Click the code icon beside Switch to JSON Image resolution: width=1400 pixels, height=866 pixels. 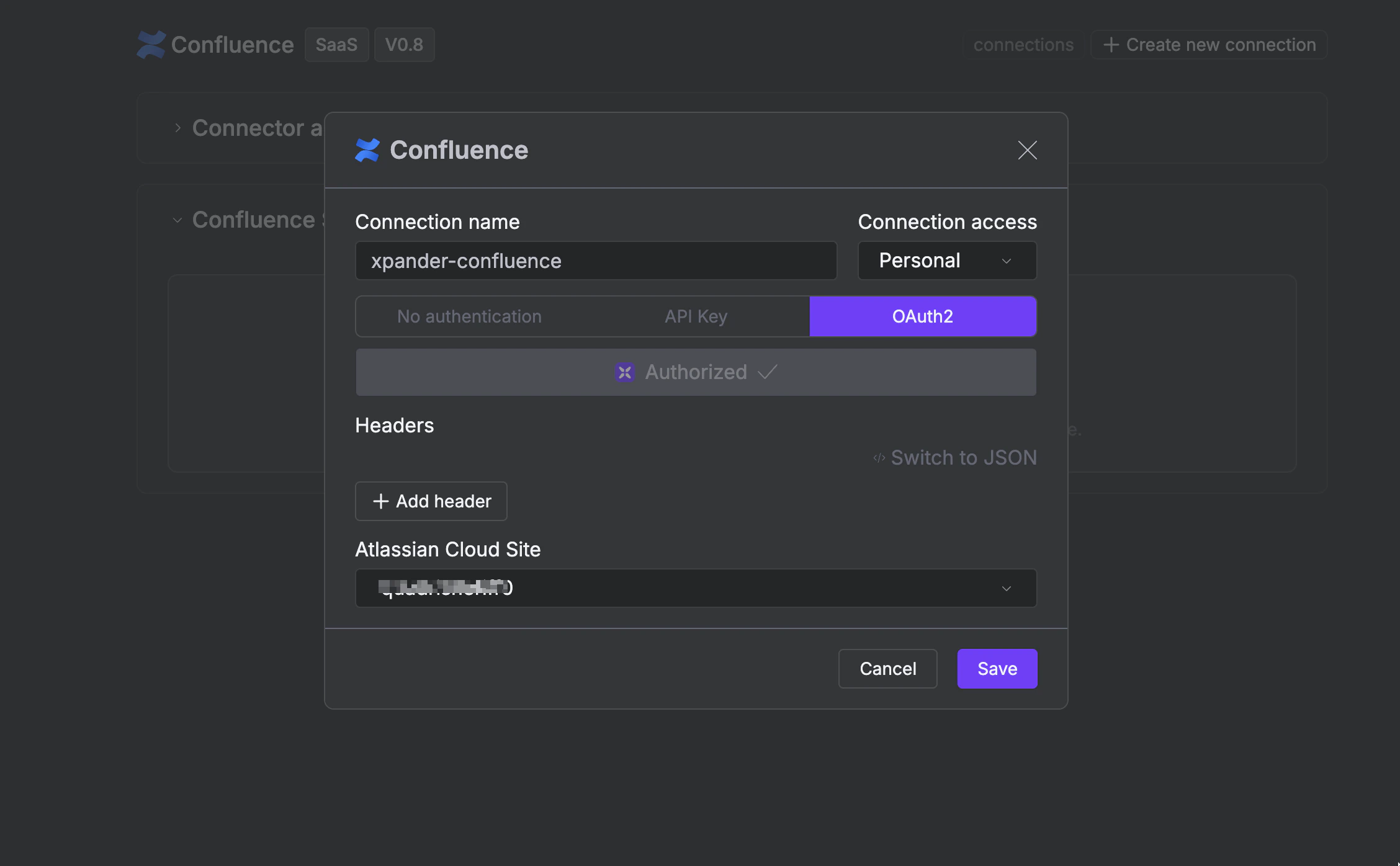[879, 458]
